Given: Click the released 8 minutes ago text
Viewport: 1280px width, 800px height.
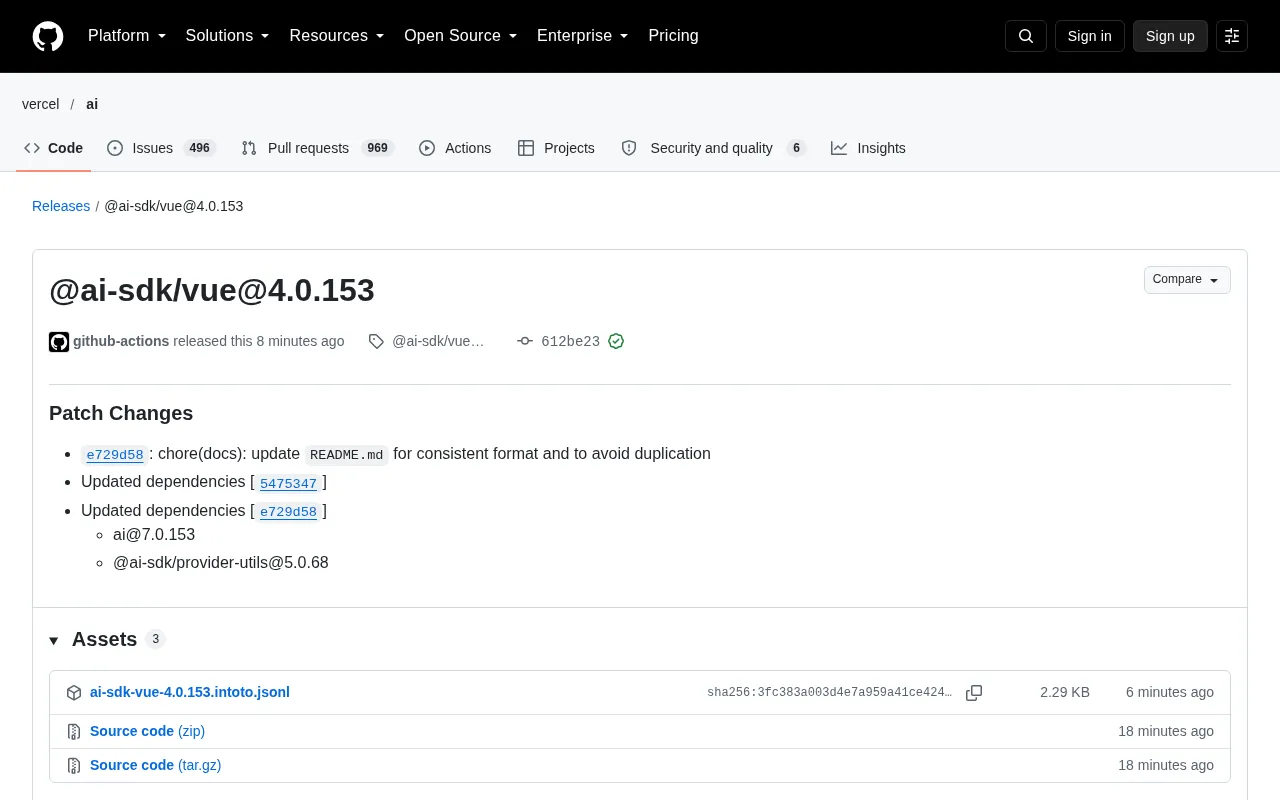Looking at the screenshot, I should [258, 341].
